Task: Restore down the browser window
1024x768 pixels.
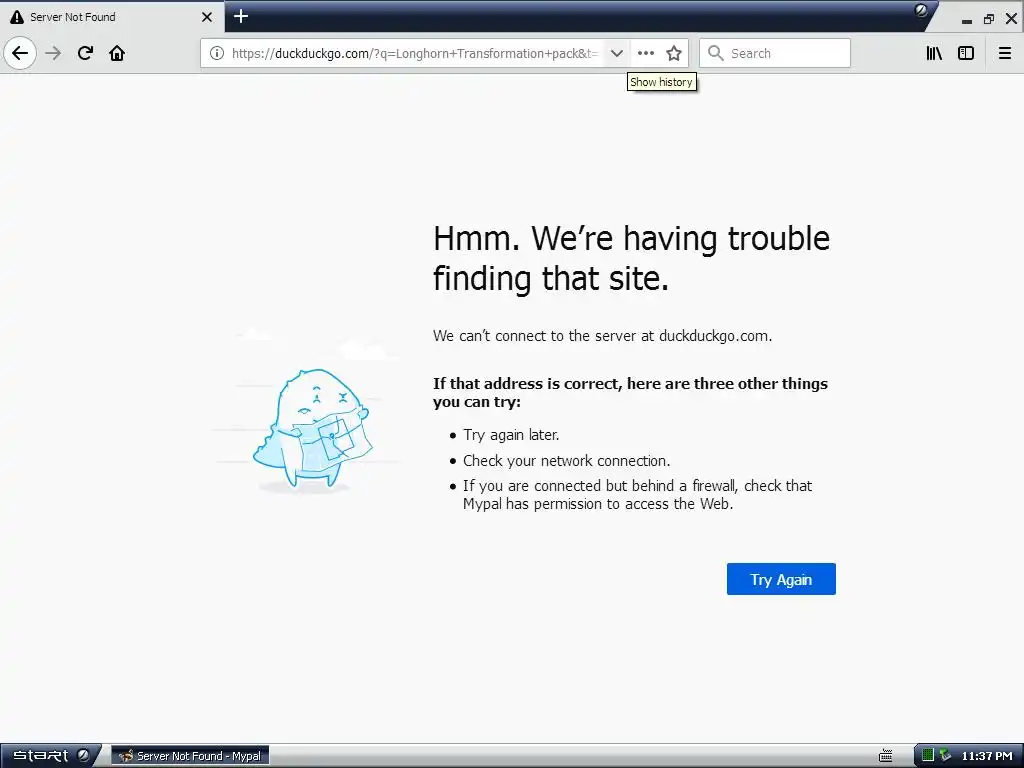Action: click(989, 19)
